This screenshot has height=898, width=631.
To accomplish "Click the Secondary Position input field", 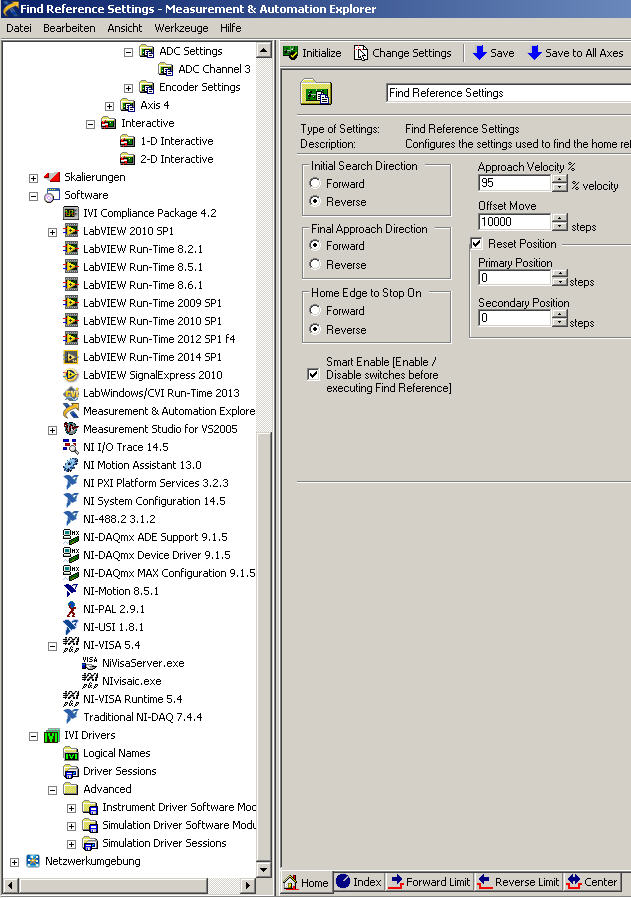I will [x=515, y=318].
